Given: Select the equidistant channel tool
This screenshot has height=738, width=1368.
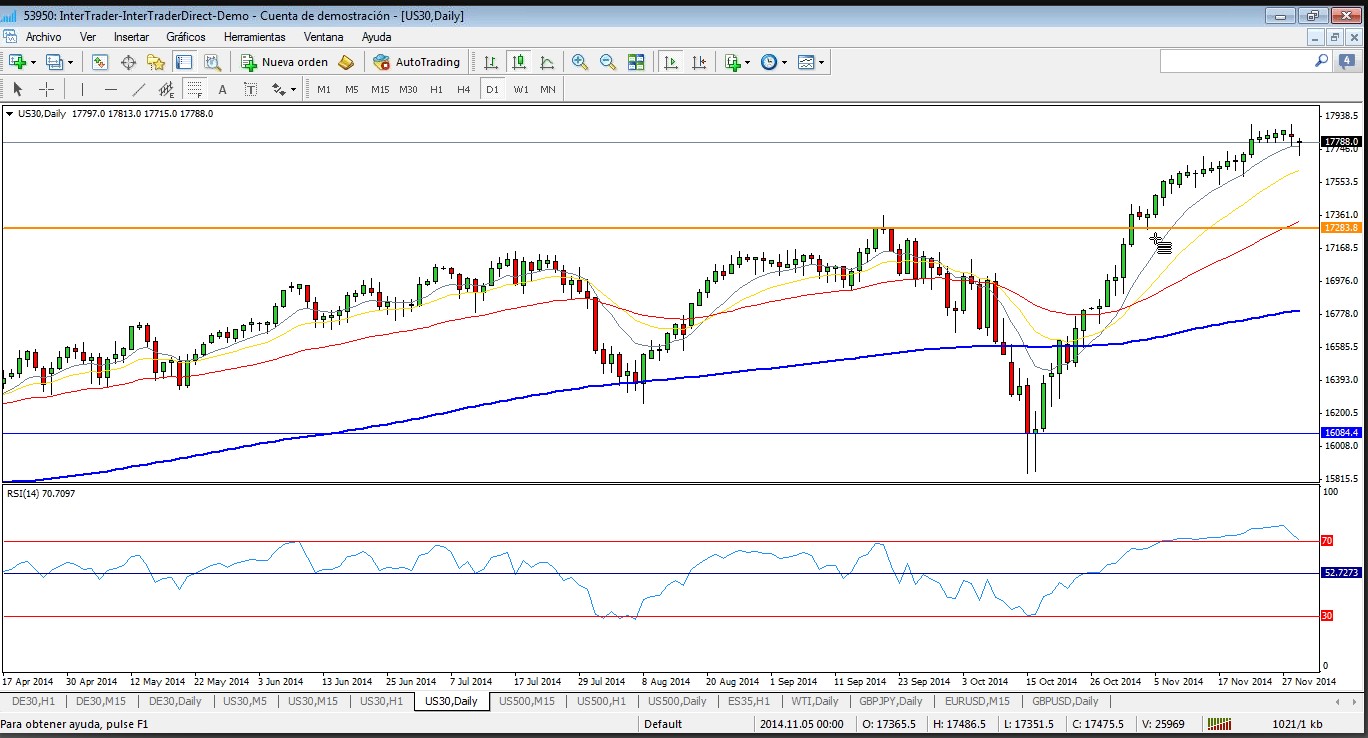Looking at the screenshot, I should [166, 89].
